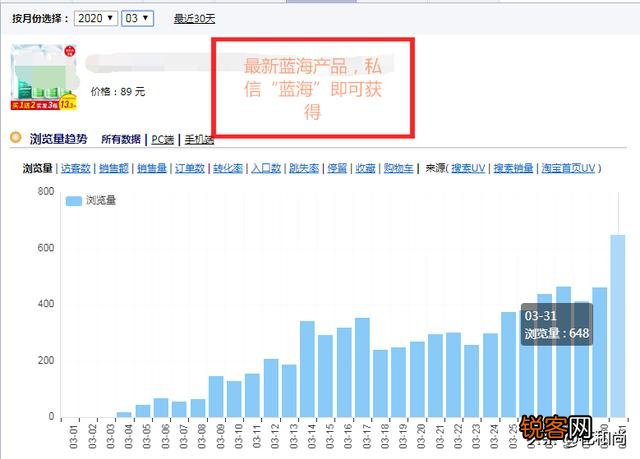Toggle the 浏览量 legend swatch

tap(74, 201)
